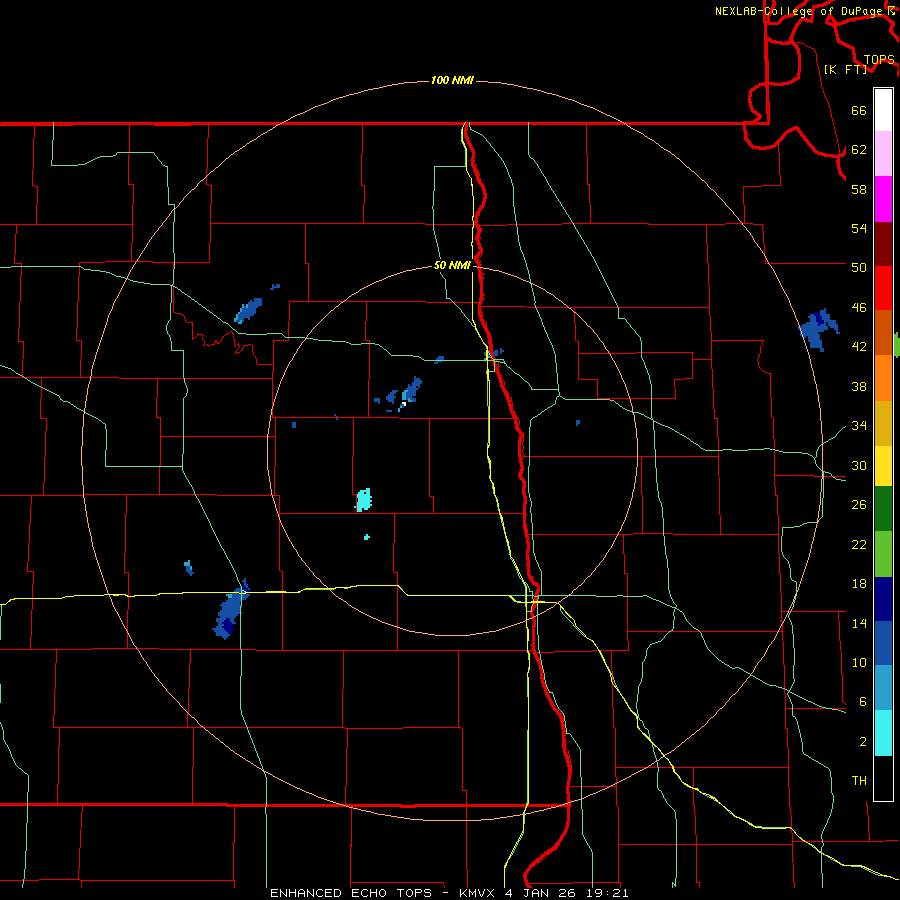
Task: Click the 62 value on the legend
Action: (x=859, y=150)
